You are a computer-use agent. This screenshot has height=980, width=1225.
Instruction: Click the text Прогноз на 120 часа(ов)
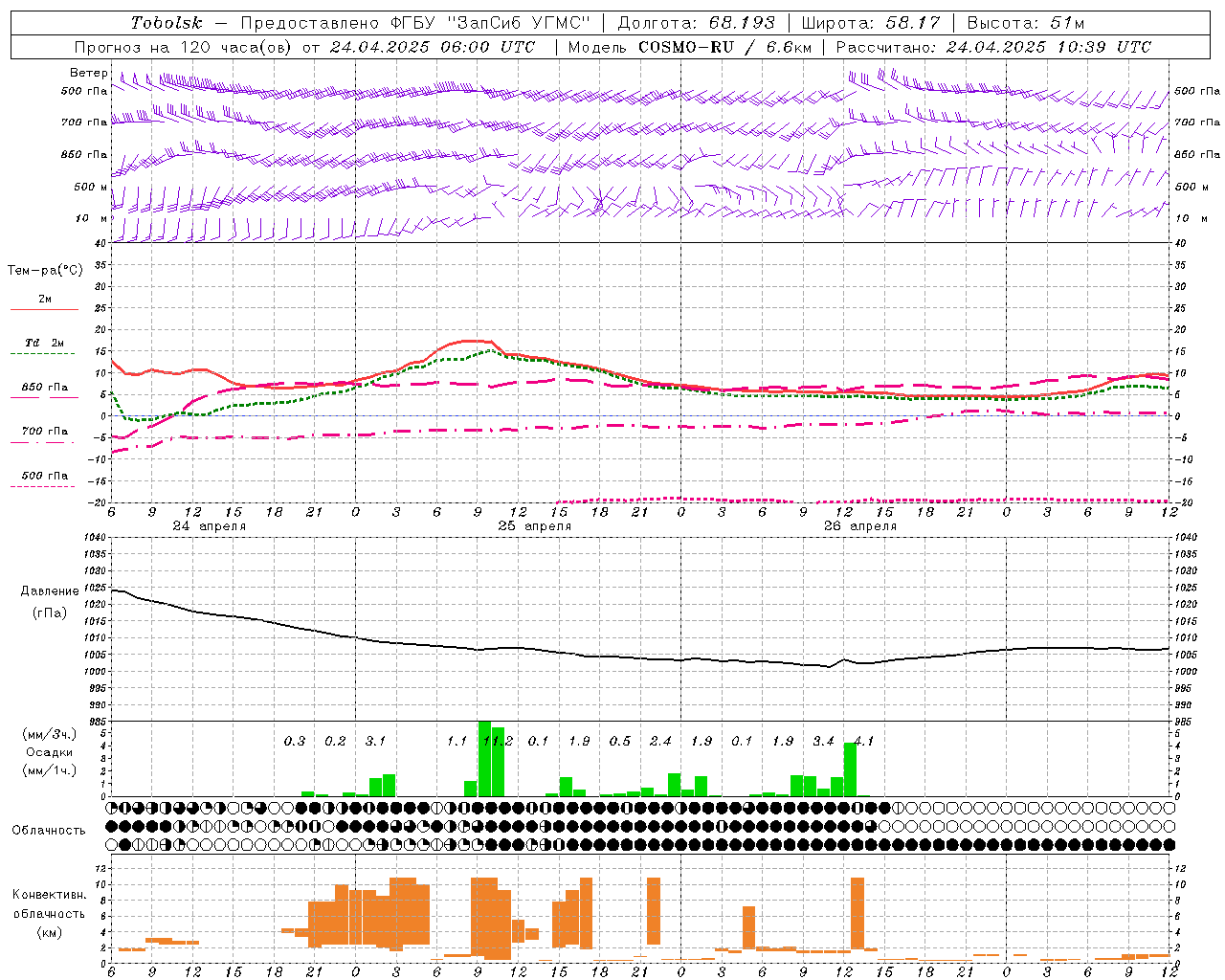(x=184, y=47)
